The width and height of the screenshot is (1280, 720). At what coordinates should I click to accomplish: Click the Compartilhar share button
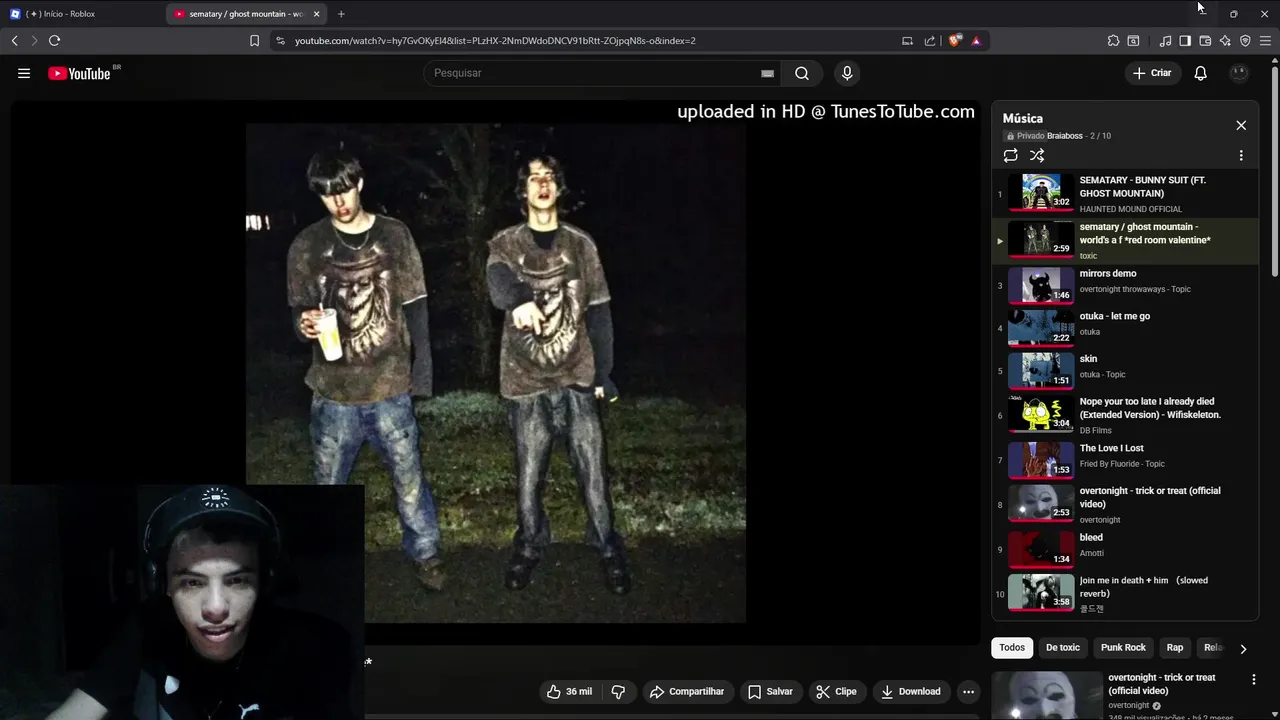click(686, 691)
